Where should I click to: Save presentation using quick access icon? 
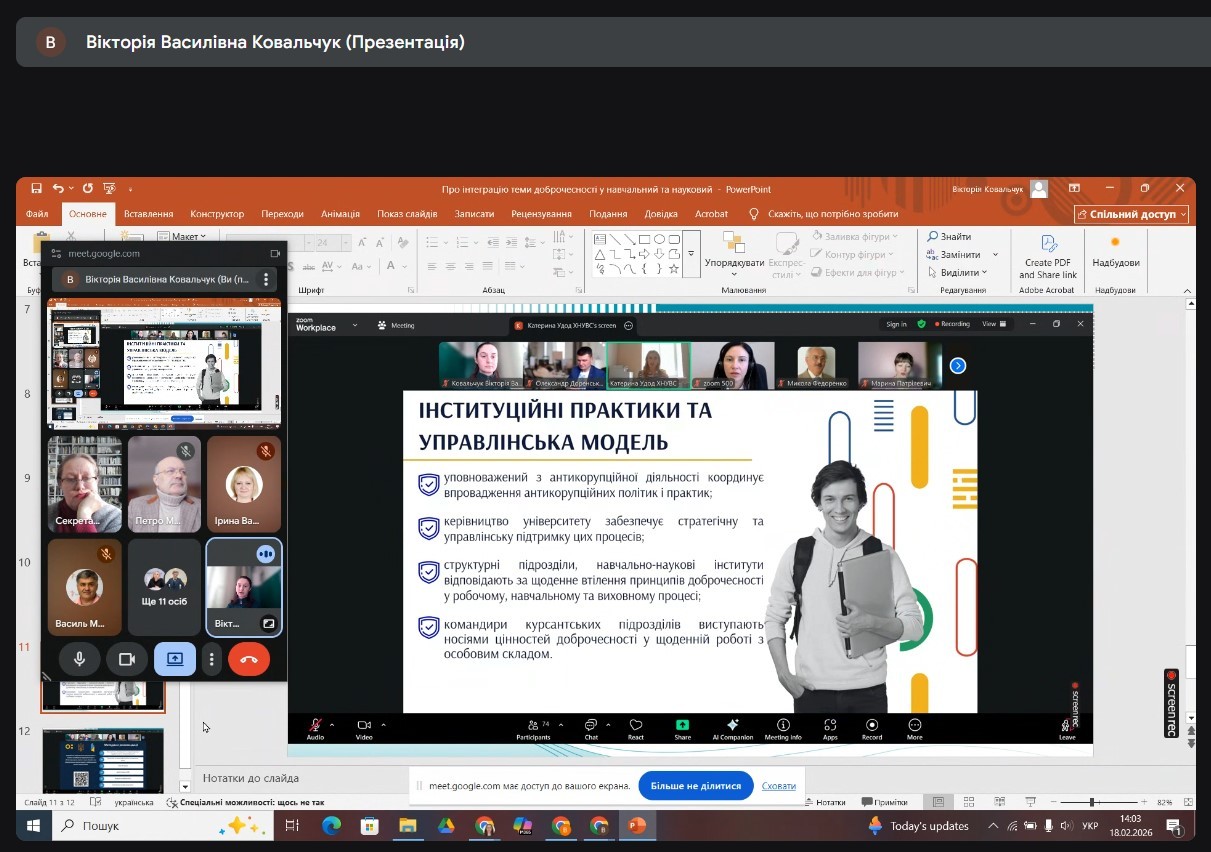36,188
